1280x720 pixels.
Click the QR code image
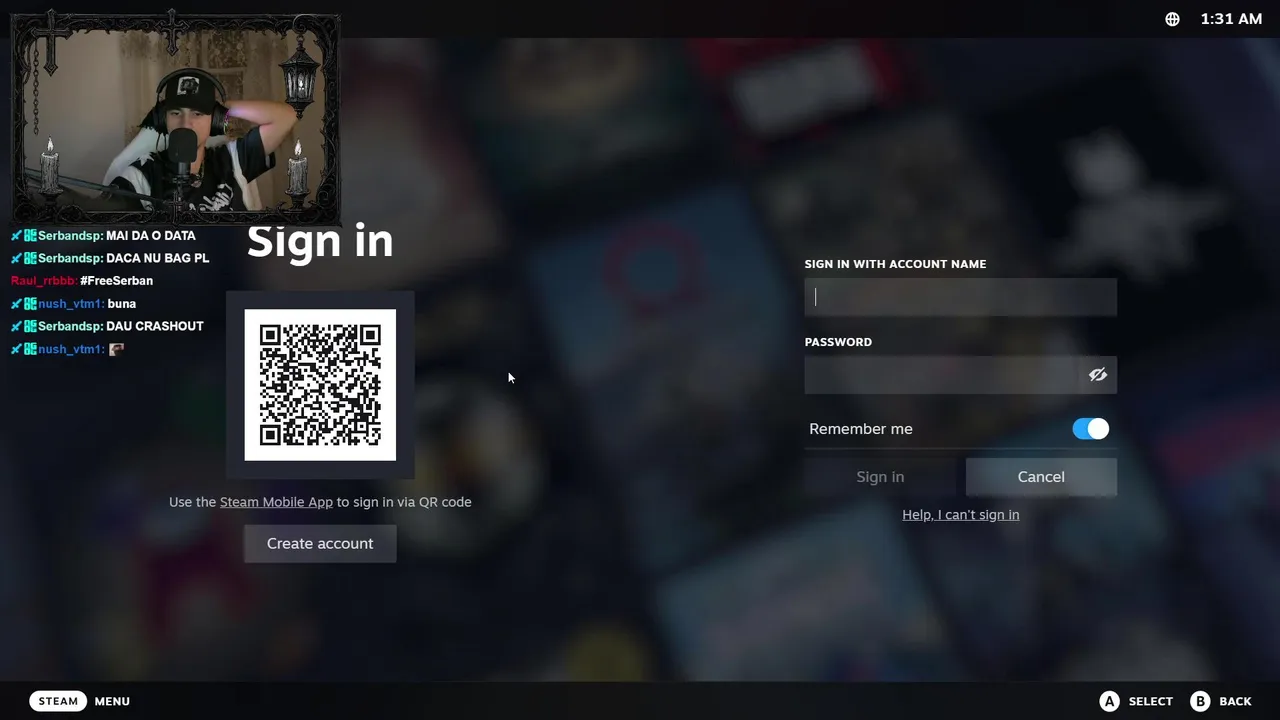click(320, 385)
